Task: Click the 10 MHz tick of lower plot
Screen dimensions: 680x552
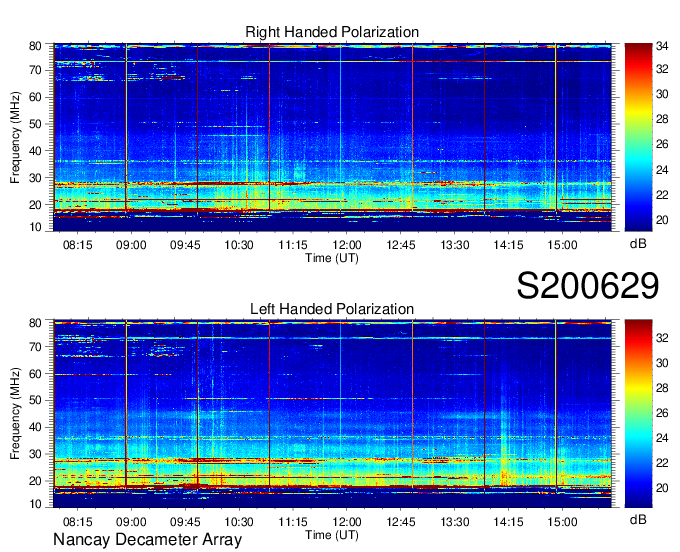Action: coord(35,504)
